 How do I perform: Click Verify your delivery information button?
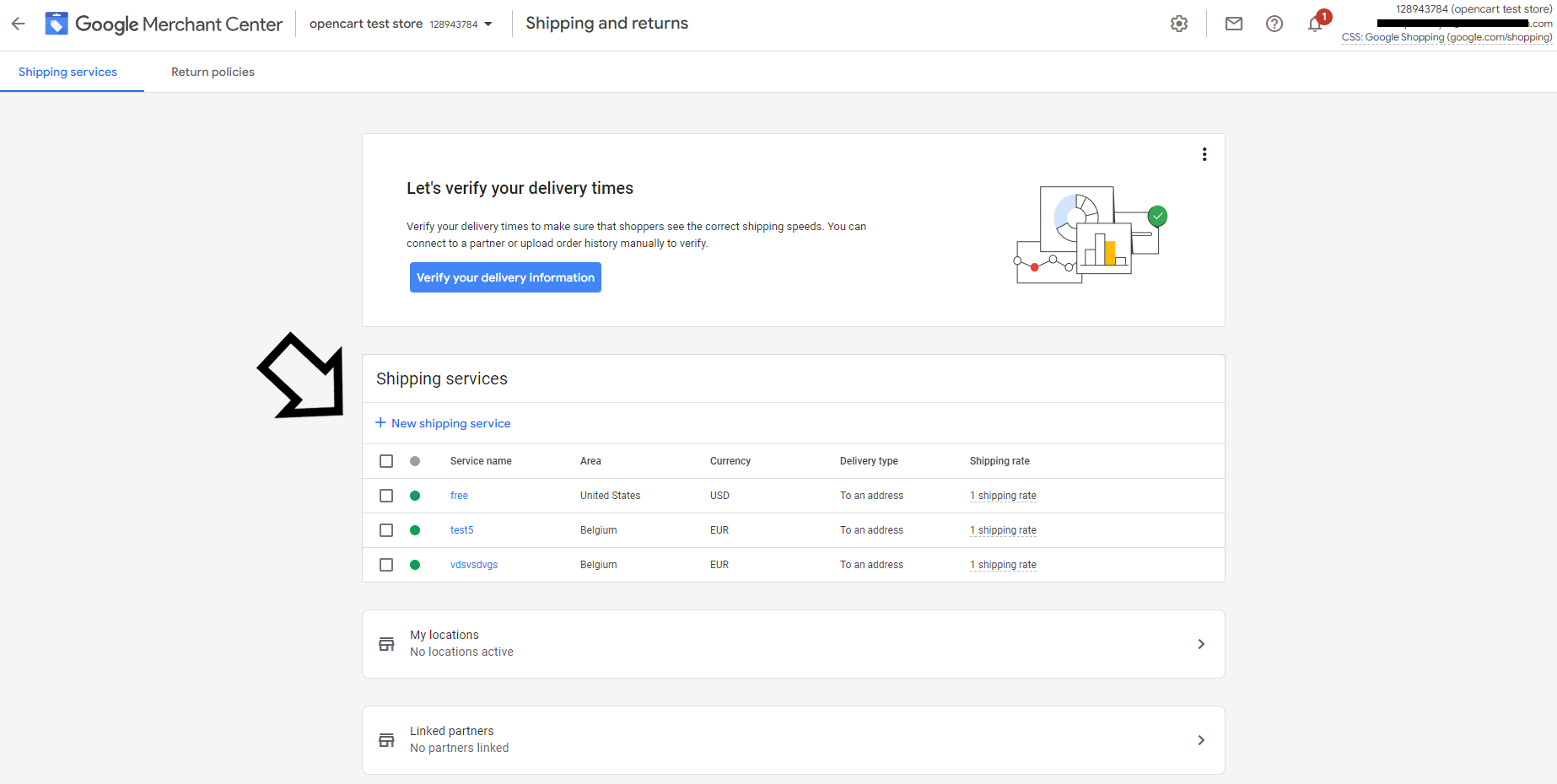click(x=504, y=277)
